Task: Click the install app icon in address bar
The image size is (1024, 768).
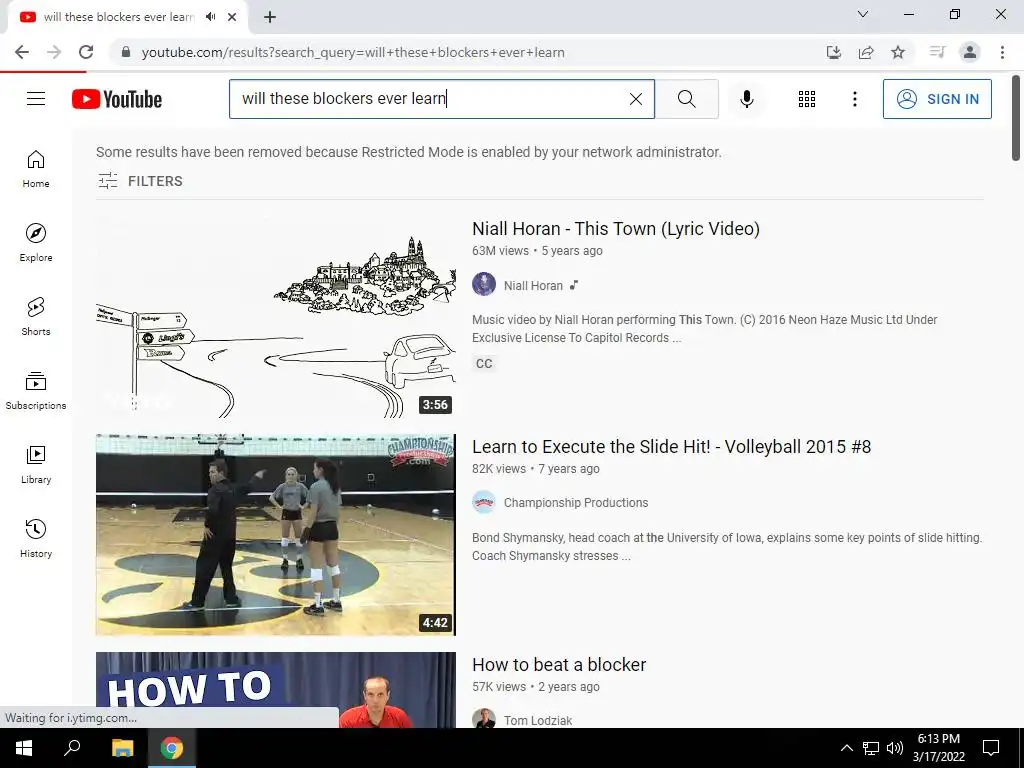Action: coord(833,52)
